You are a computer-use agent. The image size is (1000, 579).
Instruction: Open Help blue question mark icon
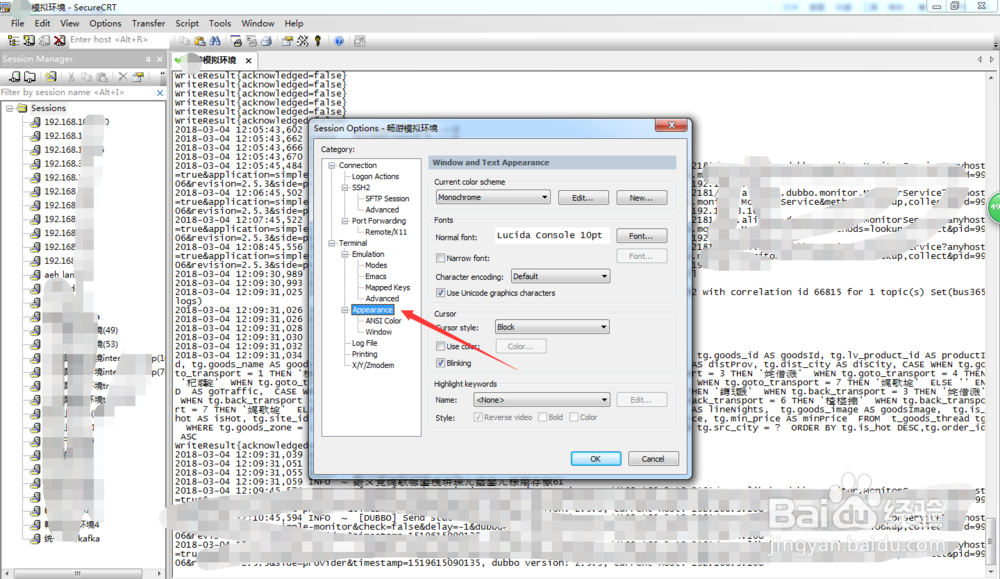(x=339, y=41)
